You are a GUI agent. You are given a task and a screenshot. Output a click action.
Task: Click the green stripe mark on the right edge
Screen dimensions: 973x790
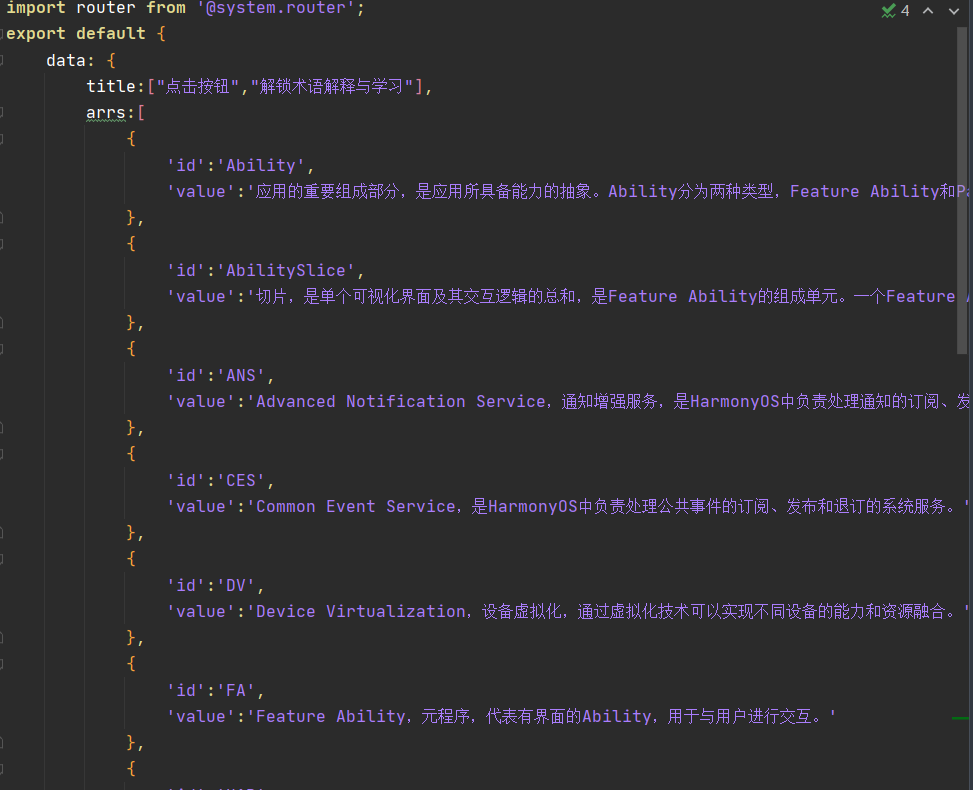(x=960, y=718)
